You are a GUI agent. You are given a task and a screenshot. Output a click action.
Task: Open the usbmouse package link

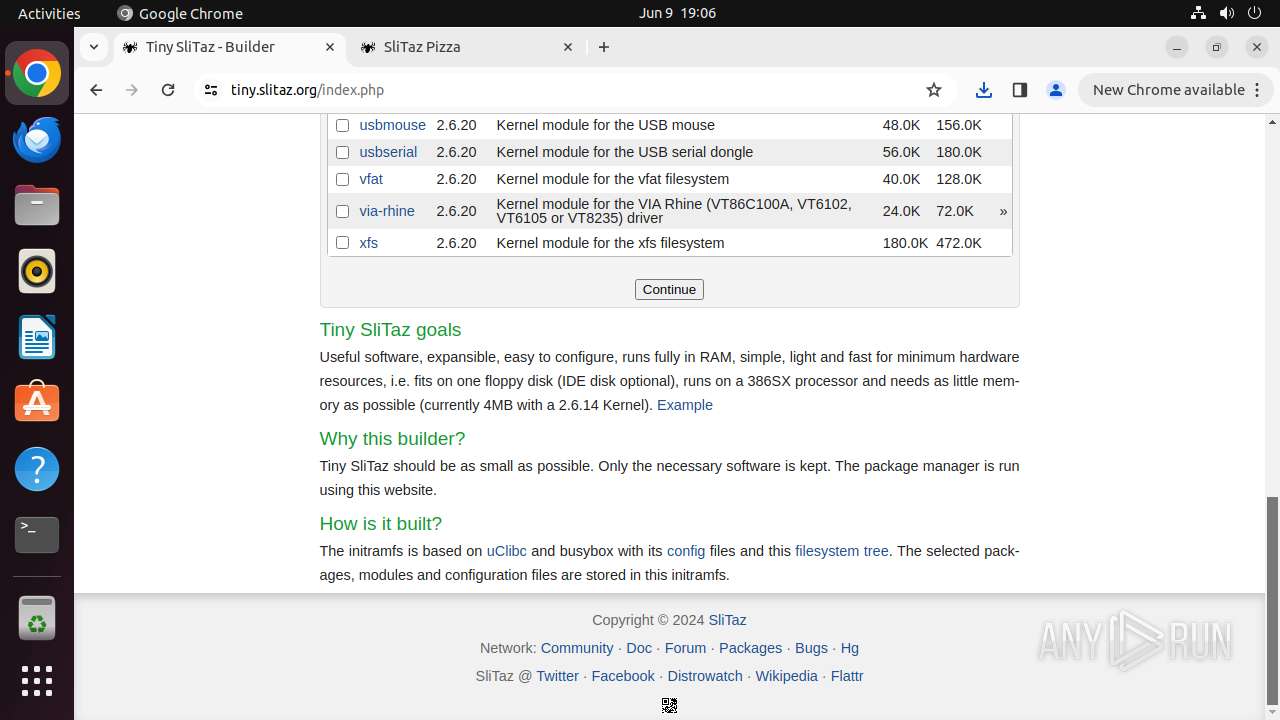tap(392, 125)
